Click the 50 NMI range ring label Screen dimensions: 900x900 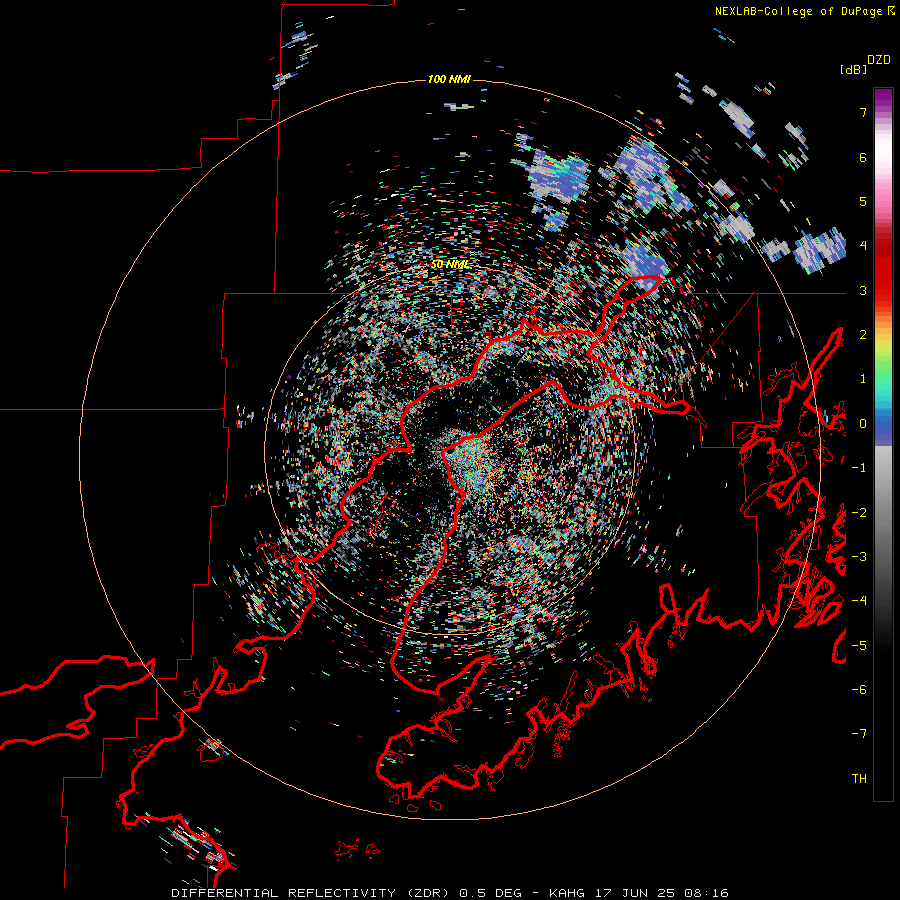pyautogui.click(x=450, y=265)
